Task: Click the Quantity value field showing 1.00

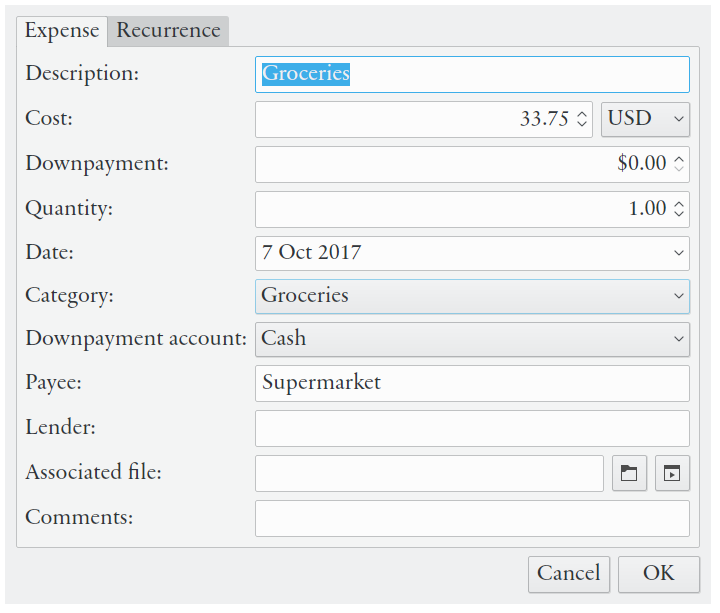Action: point(460,209)
